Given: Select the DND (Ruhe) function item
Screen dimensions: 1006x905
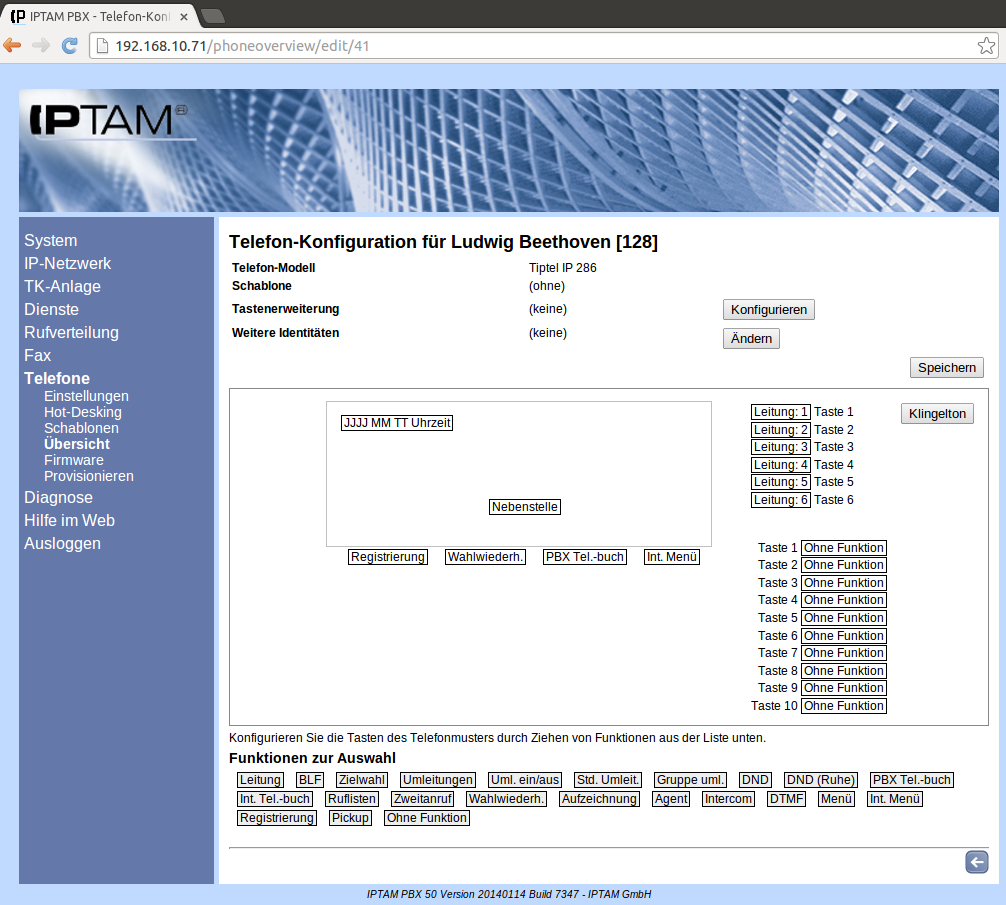Looking at the screenshot, I should [x=819, y=780].
